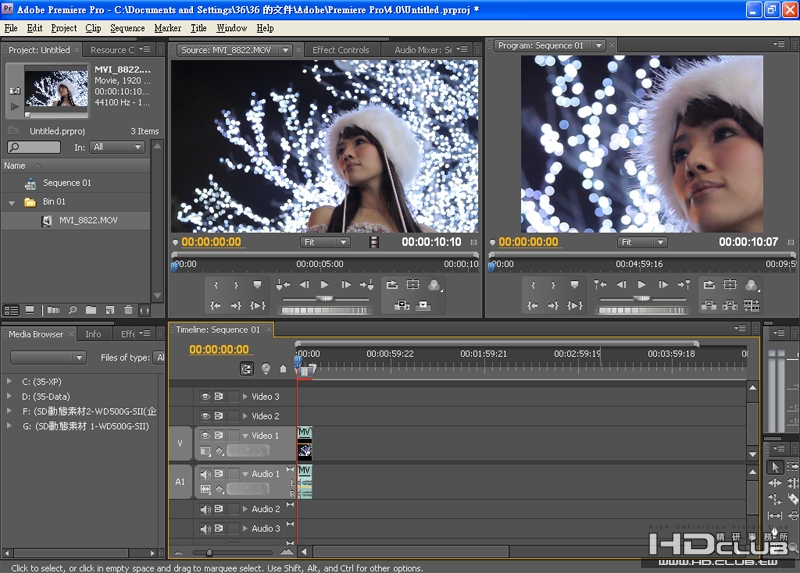
Task: Switch to Audio Mixer tab
Action: pyautogui.click(x=423, y=50)
